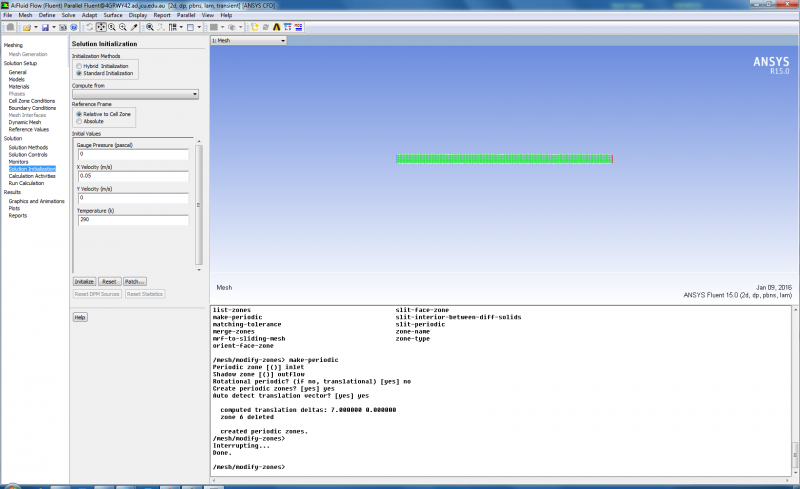800x489 pixels.
Task: Click the ANSYS logo toolbar icon
Action: click(x=277, y=27)
